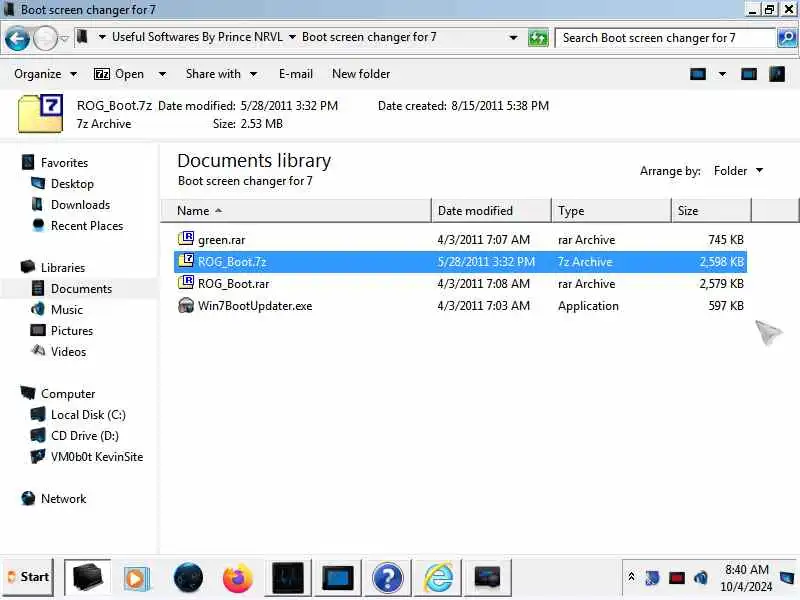Click the E-mail toolbar button
800x600 pixels.
(x=295, y=74)
